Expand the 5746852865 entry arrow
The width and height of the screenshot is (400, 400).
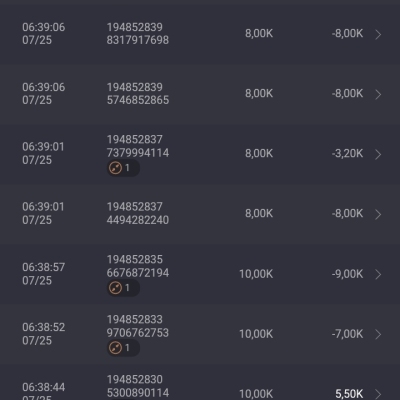click(x=378, y=94)
